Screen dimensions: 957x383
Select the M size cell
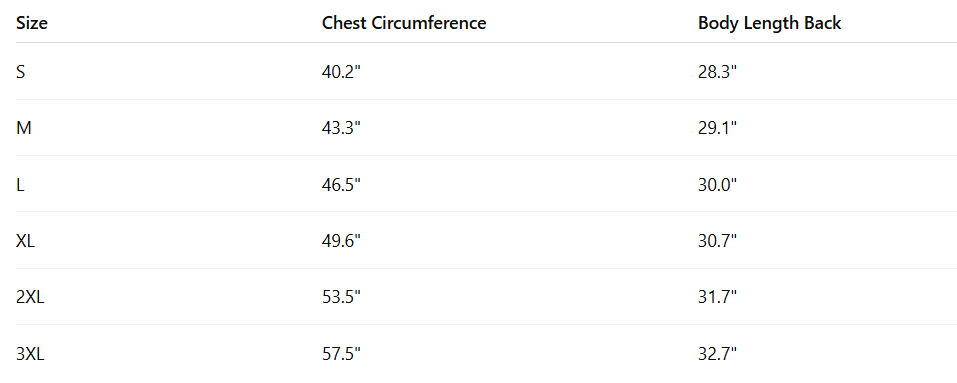tap(24, 128)
